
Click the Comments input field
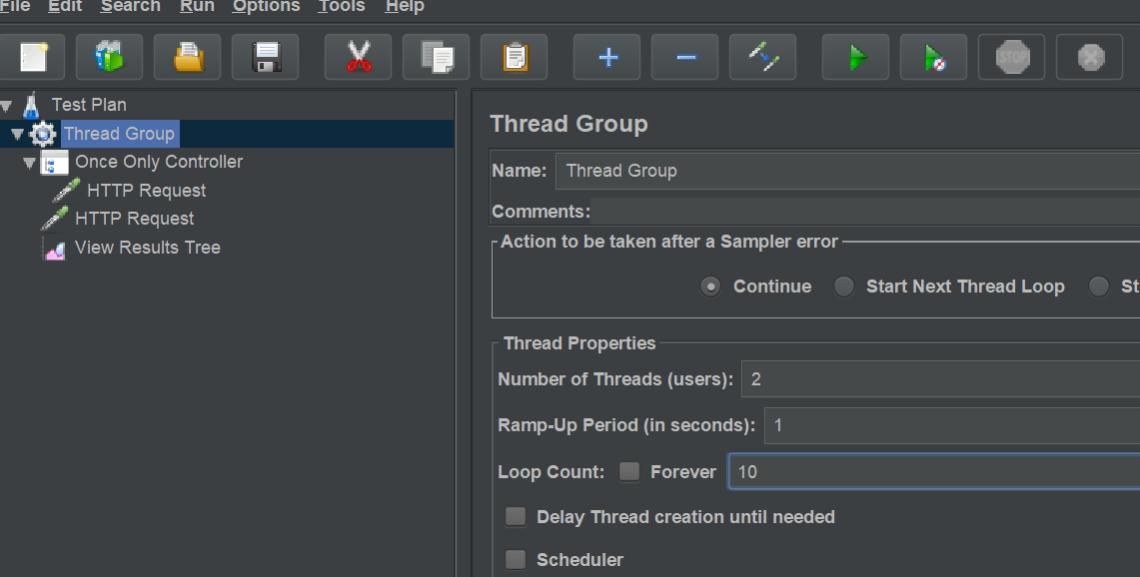tap(865, 211)
